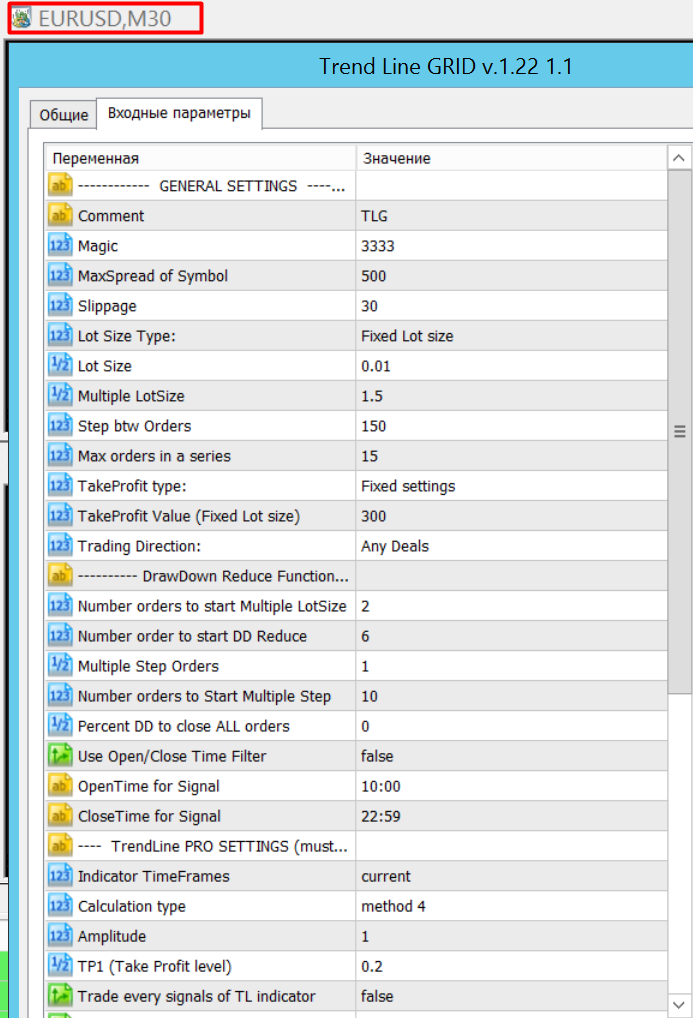Edit Max orders in a series value 15

(511, 455)
